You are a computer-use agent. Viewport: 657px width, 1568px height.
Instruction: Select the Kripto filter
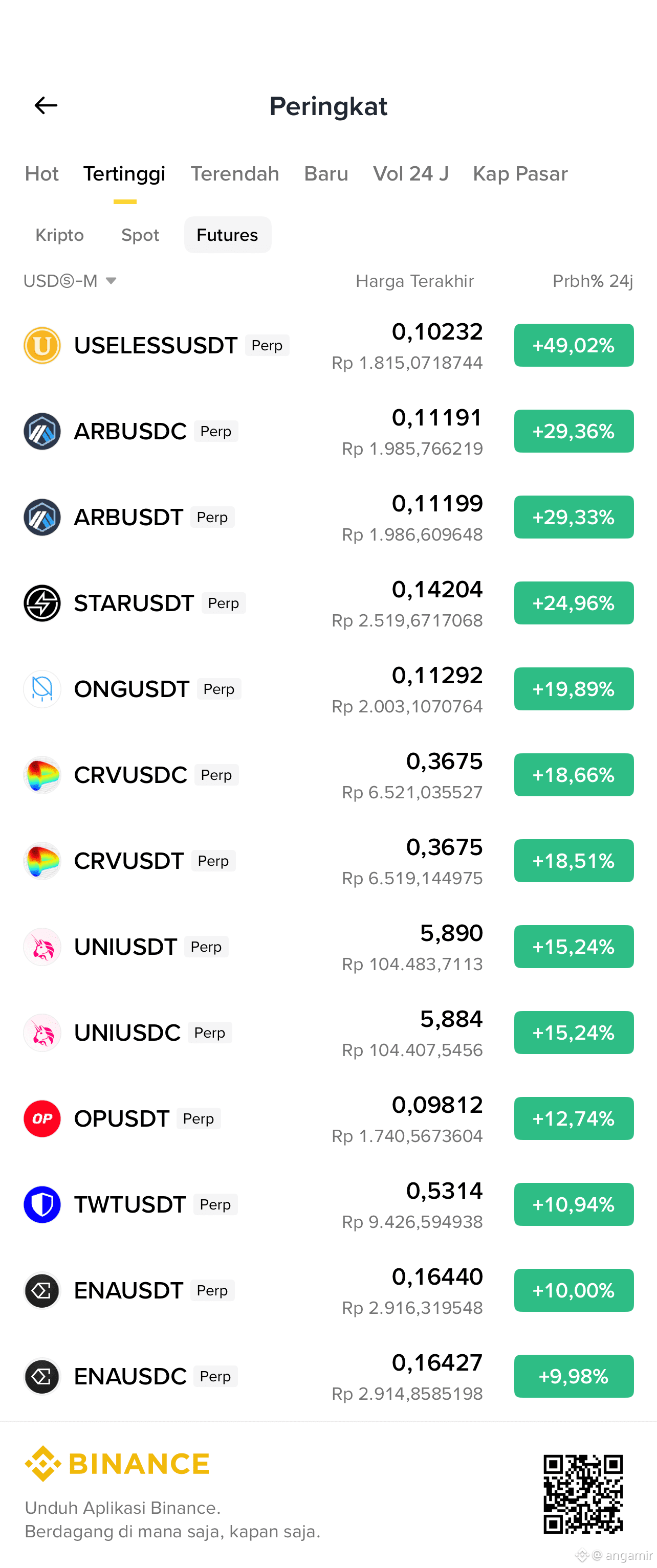[60, 235]
